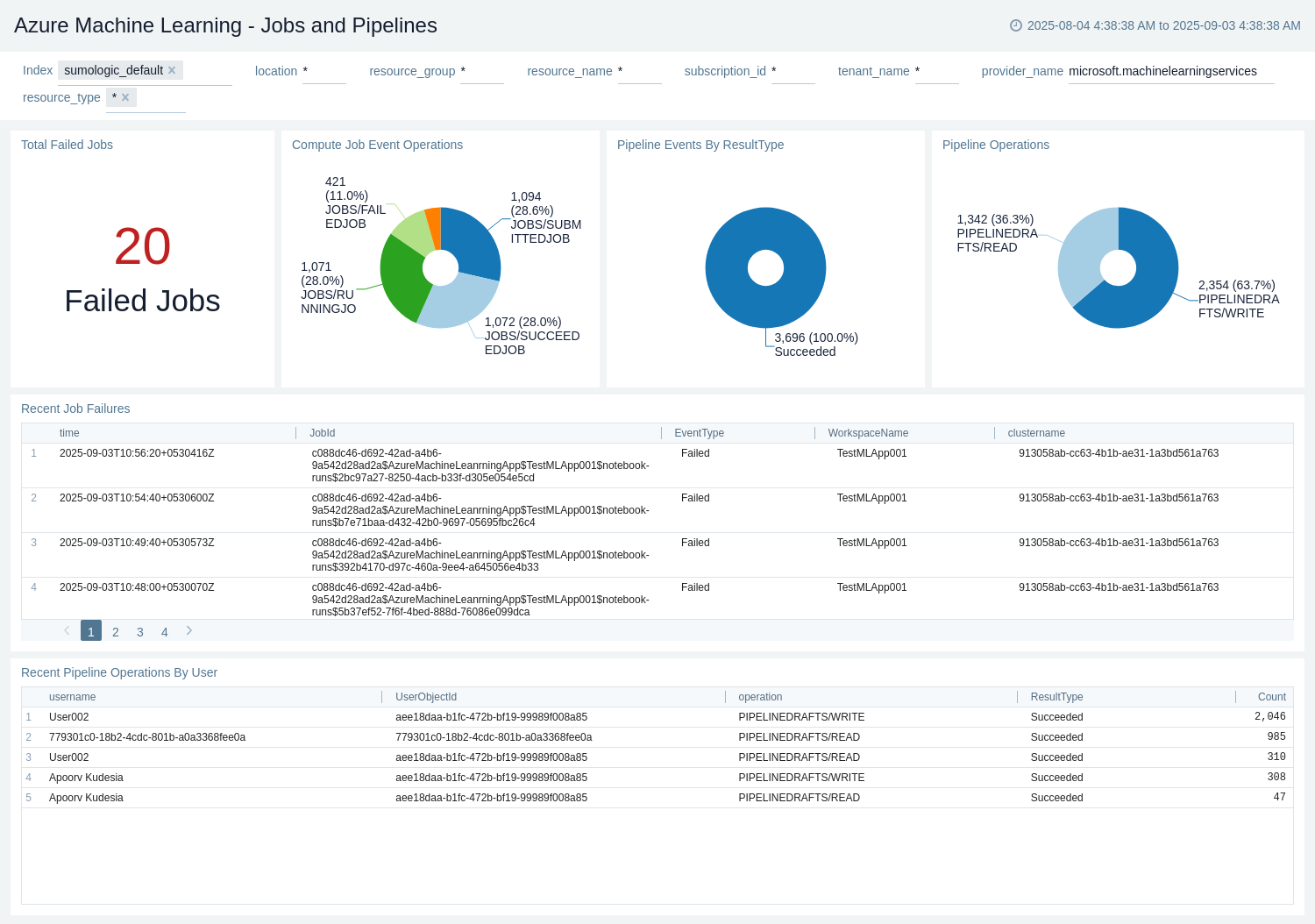Sort by ResultType column header
The height and width of the screenshot is (924, 1315).
(x=1056, y=697)
